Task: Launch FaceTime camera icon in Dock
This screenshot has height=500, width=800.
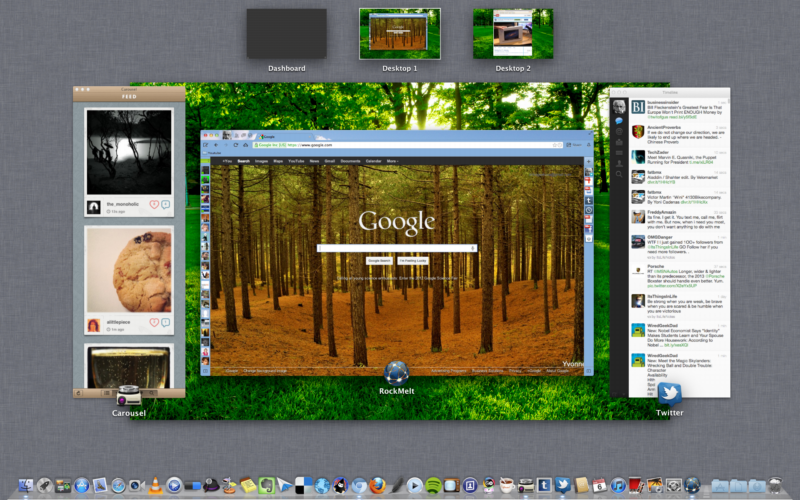Action: click(x=136, y=485)
